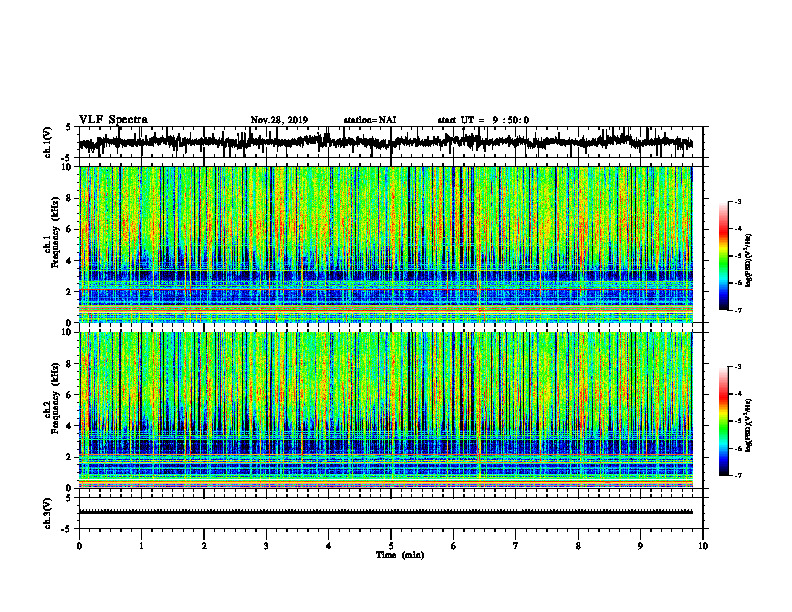
Task: Click the time axis tick label '7'
Action: (x=516, y=546)
